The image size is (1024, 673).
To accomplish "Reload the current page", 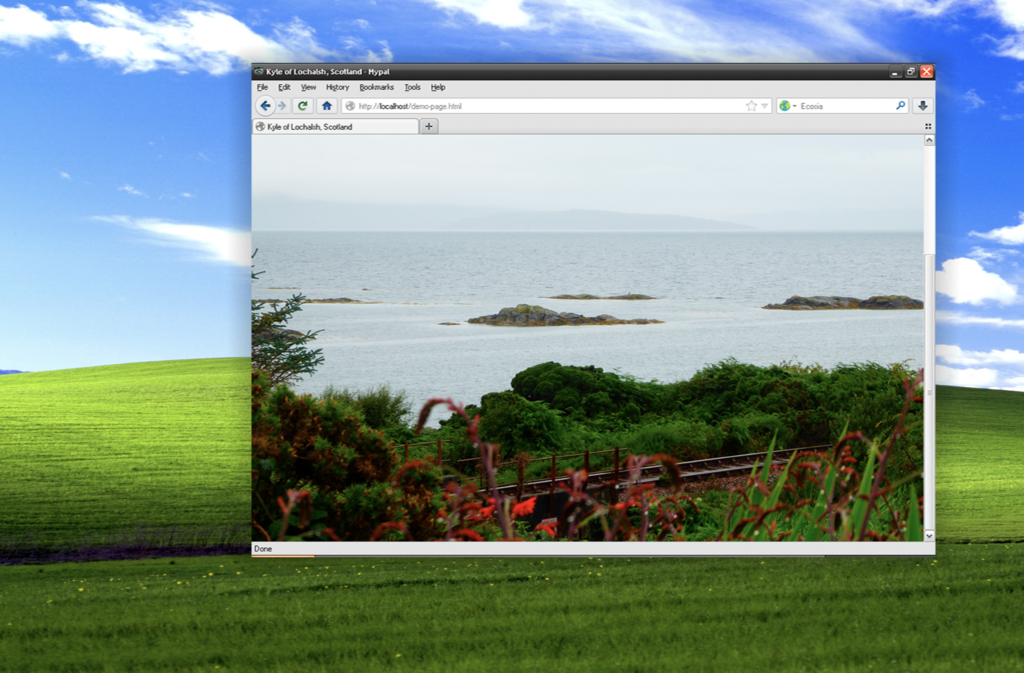I will coord(304,105).
